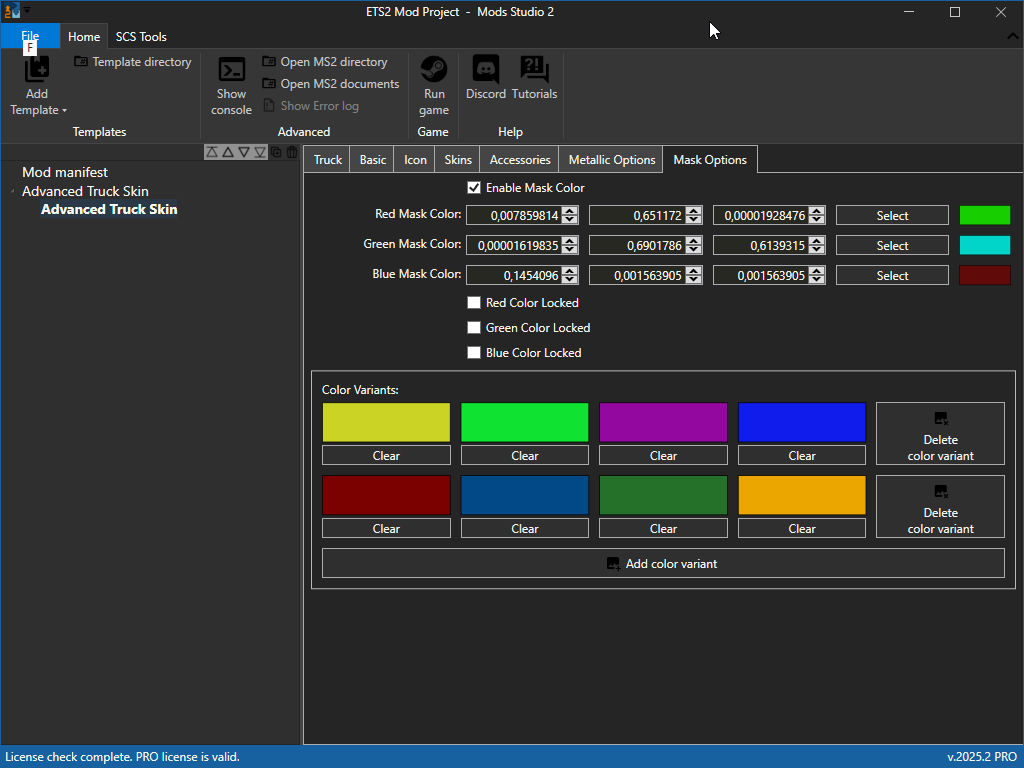Launch the game via Run game

pyautogui.click(x=433, y=85)
